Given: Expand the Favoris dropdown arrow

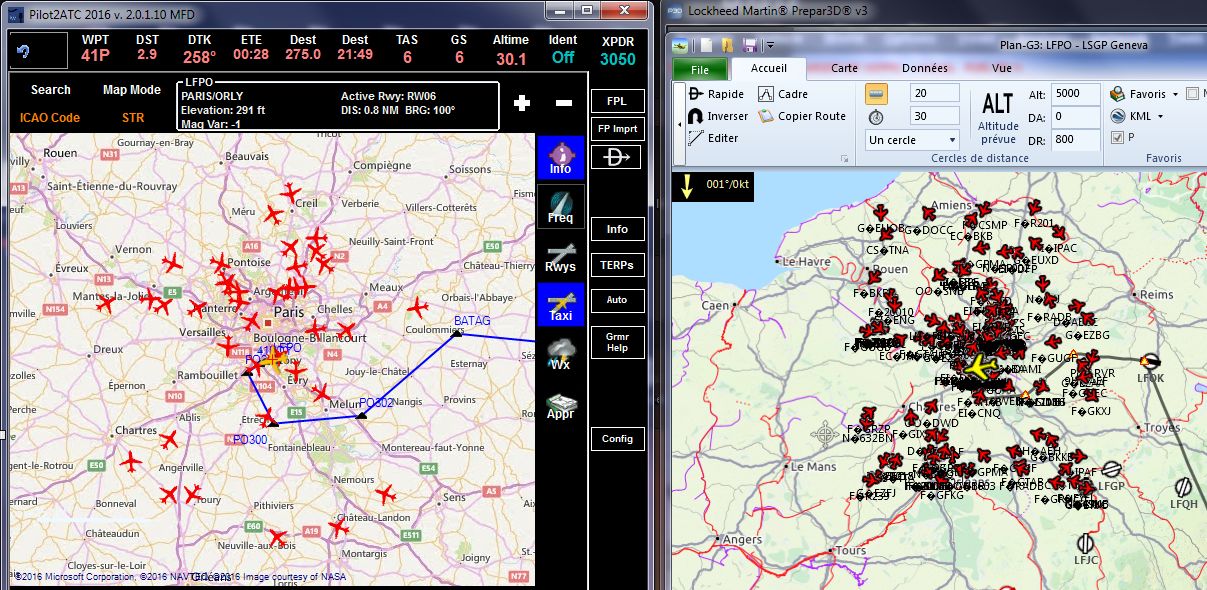Looking at the screenshot, I should [x=1175, y=94].
